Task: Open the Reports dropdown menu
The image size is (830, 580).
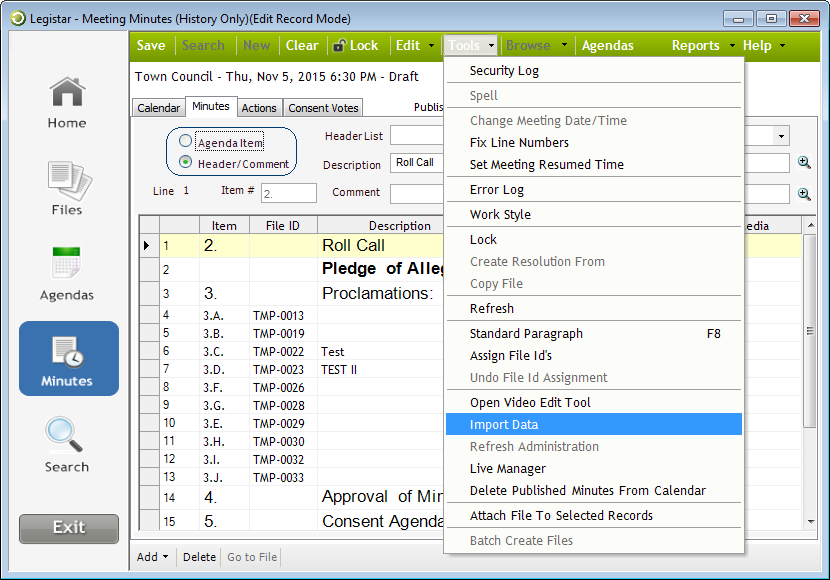Action: [x=703, y=46]
